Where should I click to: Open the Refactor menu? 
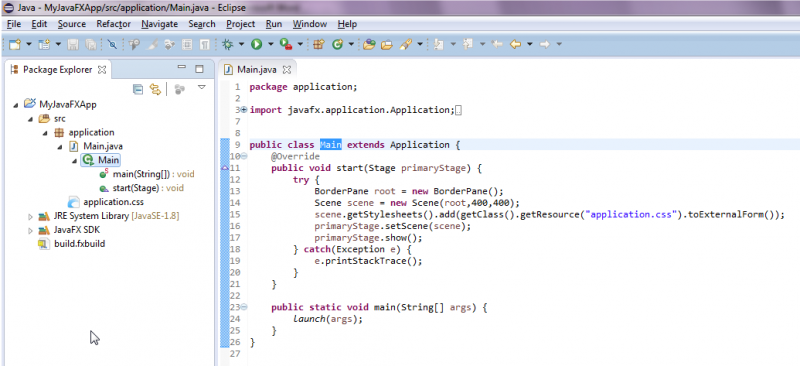point(114,24)
